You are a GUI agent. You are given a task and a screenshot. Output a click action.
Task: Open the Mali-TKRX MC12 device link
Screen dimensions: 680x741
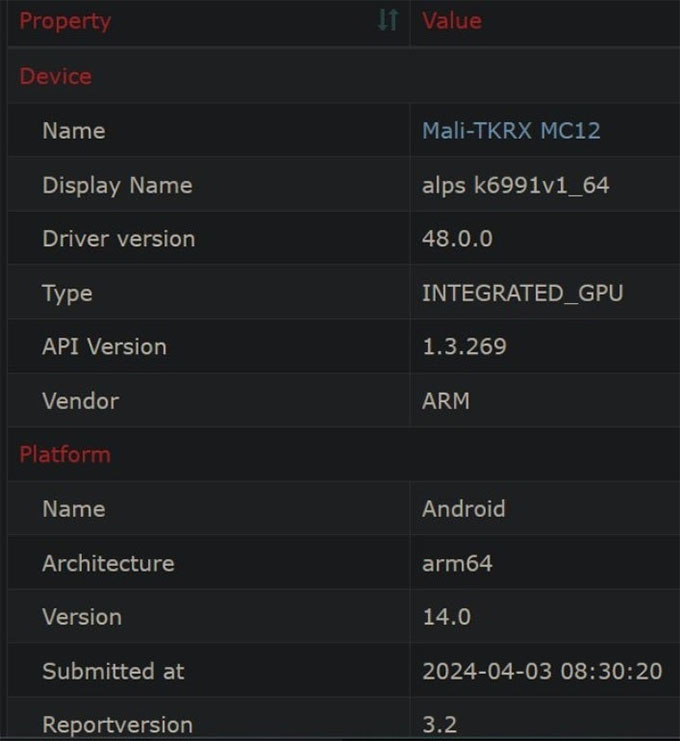pyautogui.click(x=511, y=131)
